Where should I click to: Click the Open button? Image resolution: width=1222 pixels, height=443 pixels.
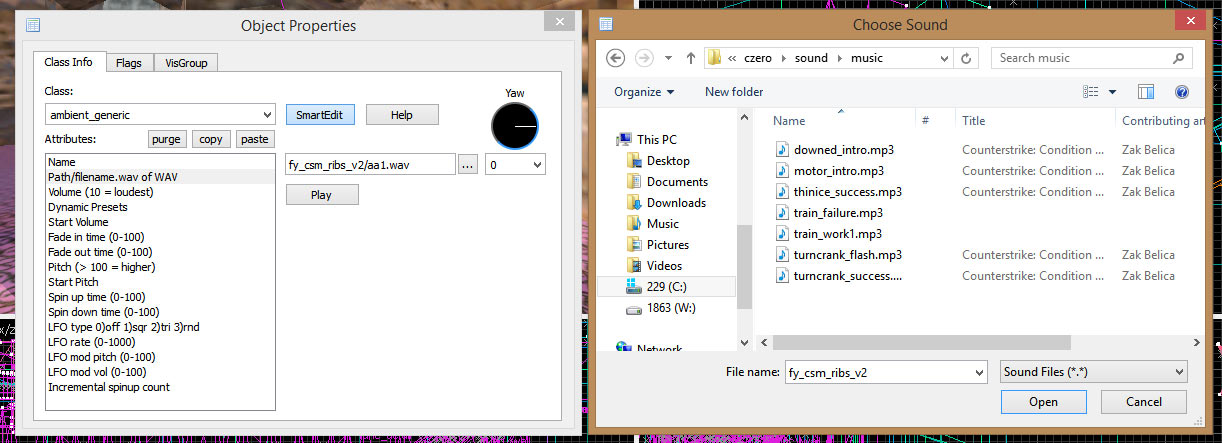click(1043, 402)
